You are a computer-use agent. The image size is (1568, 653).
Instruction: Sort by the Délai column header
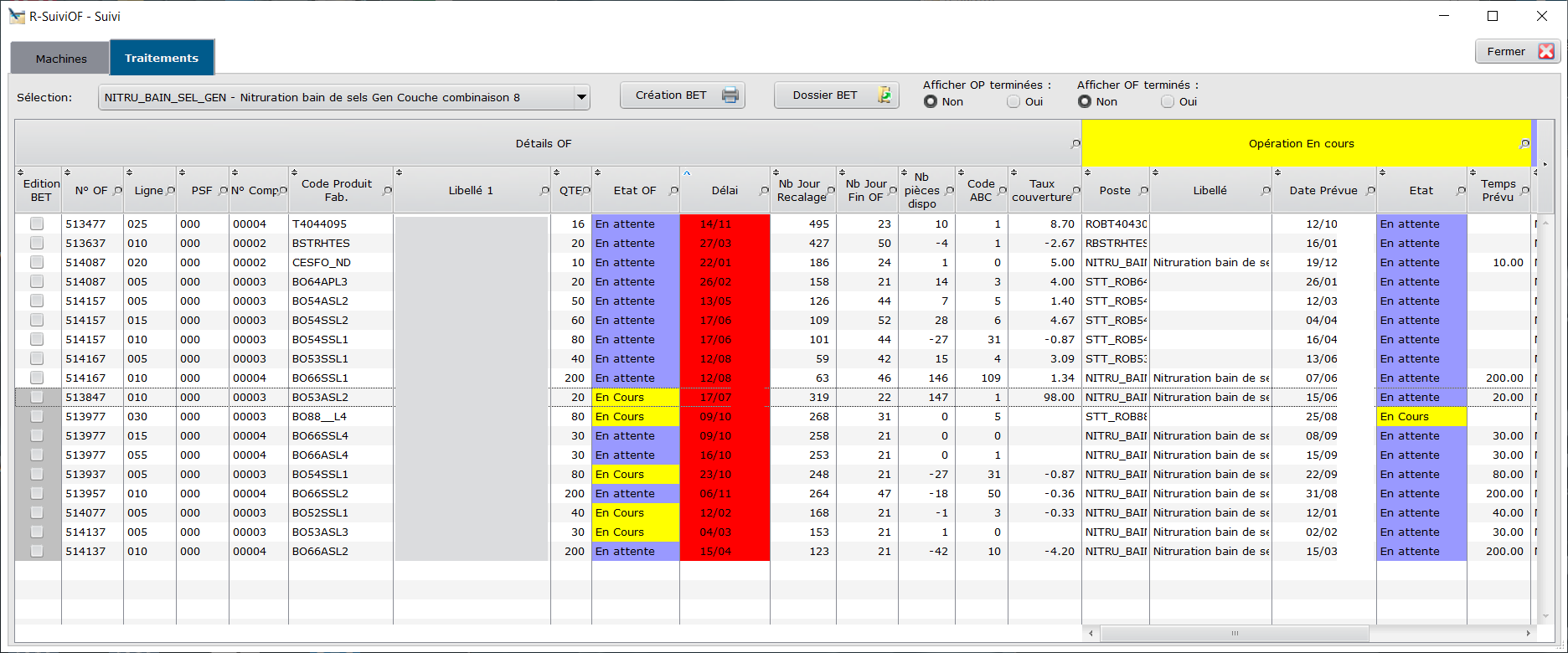click(x=725, y=191)
